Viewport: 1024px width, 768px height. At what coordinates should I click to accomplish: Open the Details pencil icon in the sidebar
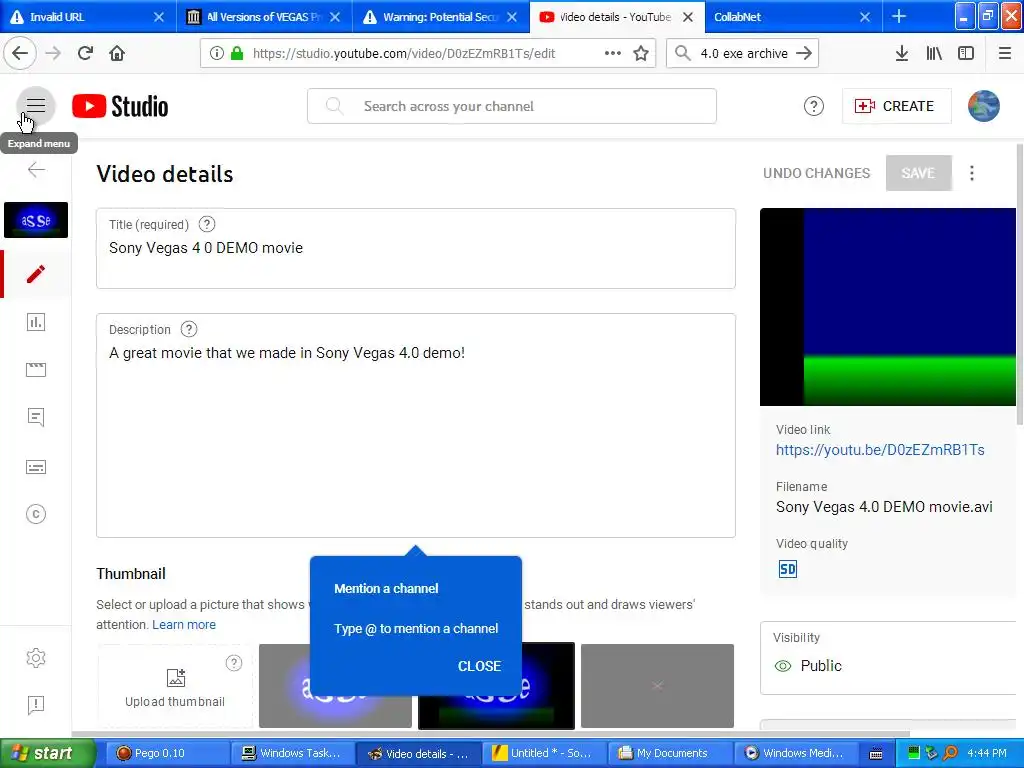pyautogui.click(x=36, y=274)
